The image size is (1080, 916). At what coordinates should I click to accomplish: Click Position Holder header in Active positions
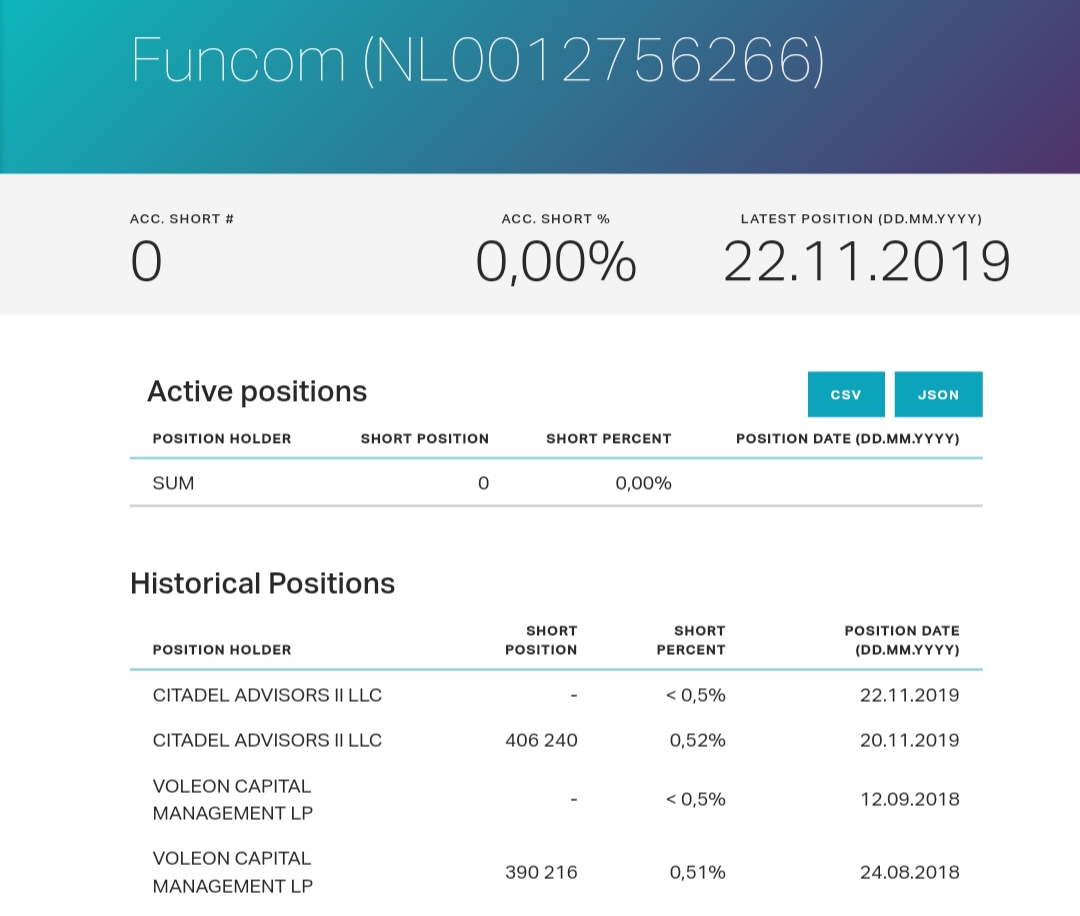pyautogui.click(x=222, y=439)
